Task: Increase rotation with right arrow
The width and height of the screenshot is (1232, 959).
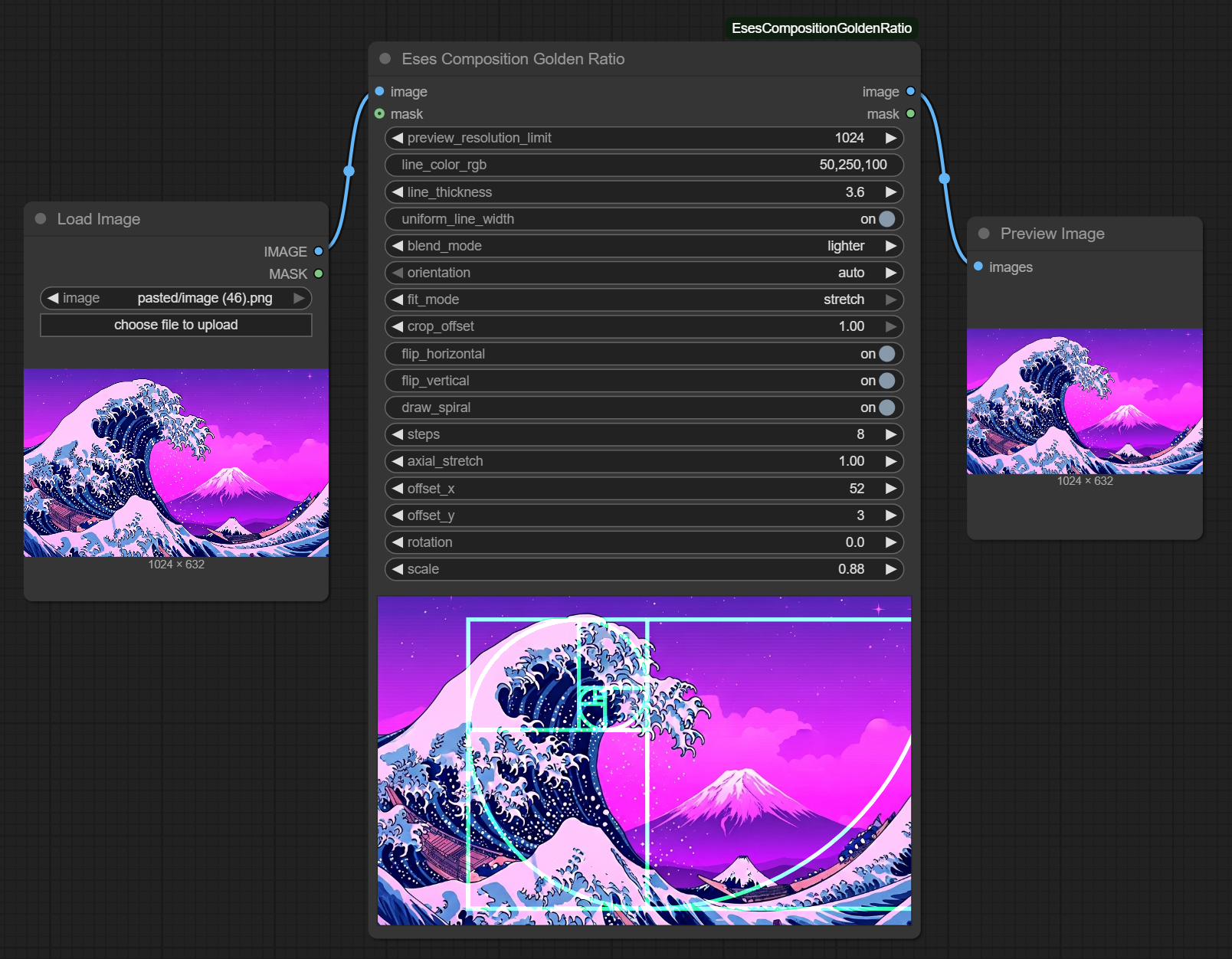Action: tap(890, 542)
